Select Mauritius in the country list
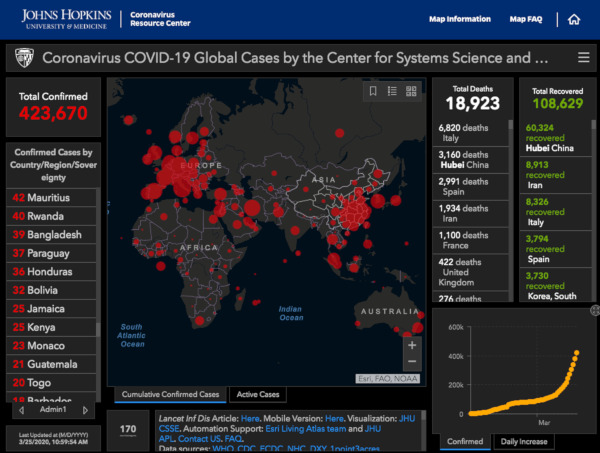 coord(51,197)
